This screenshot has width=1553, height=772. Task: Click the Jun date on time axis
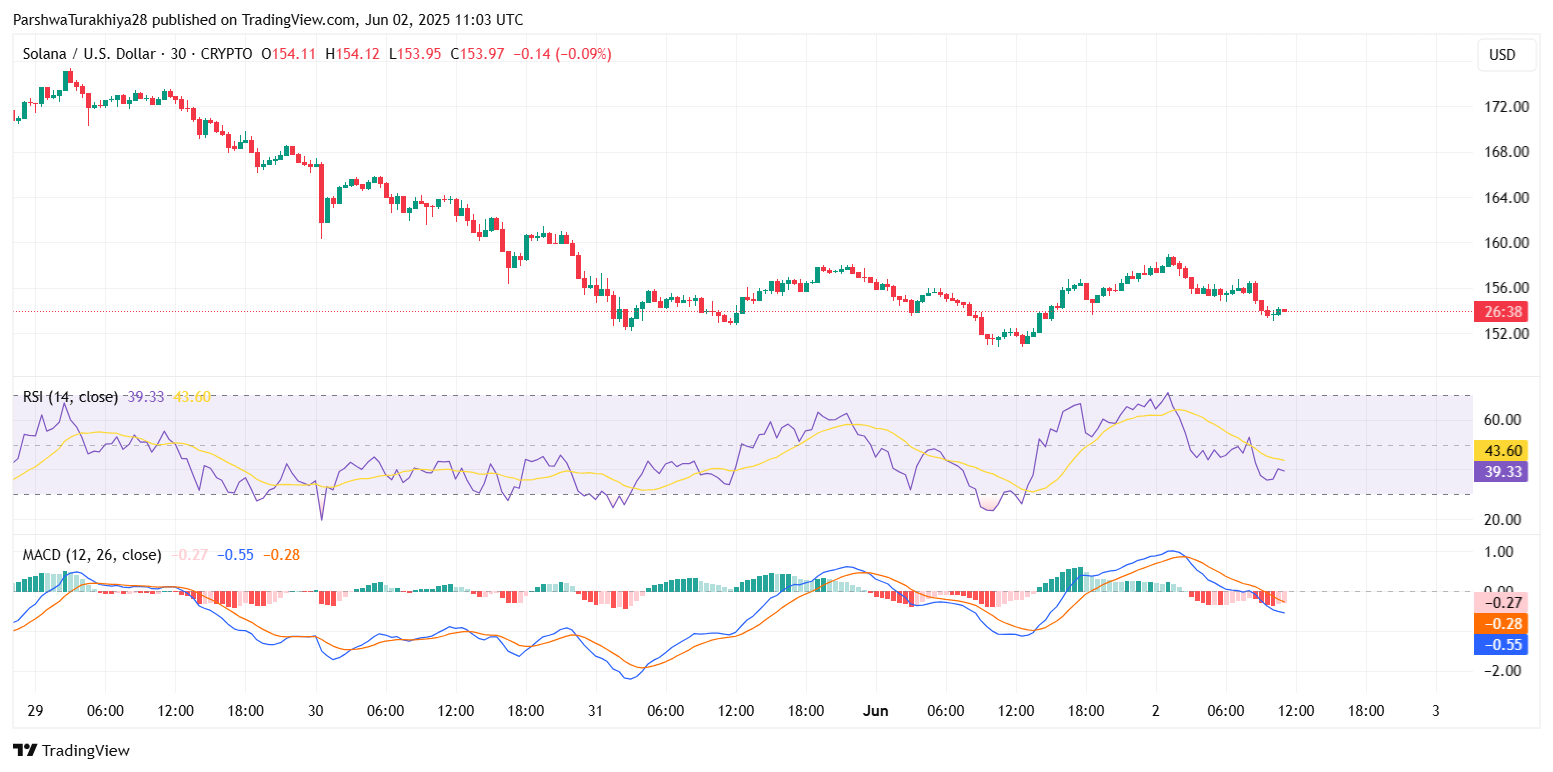[x=876, y=711]
